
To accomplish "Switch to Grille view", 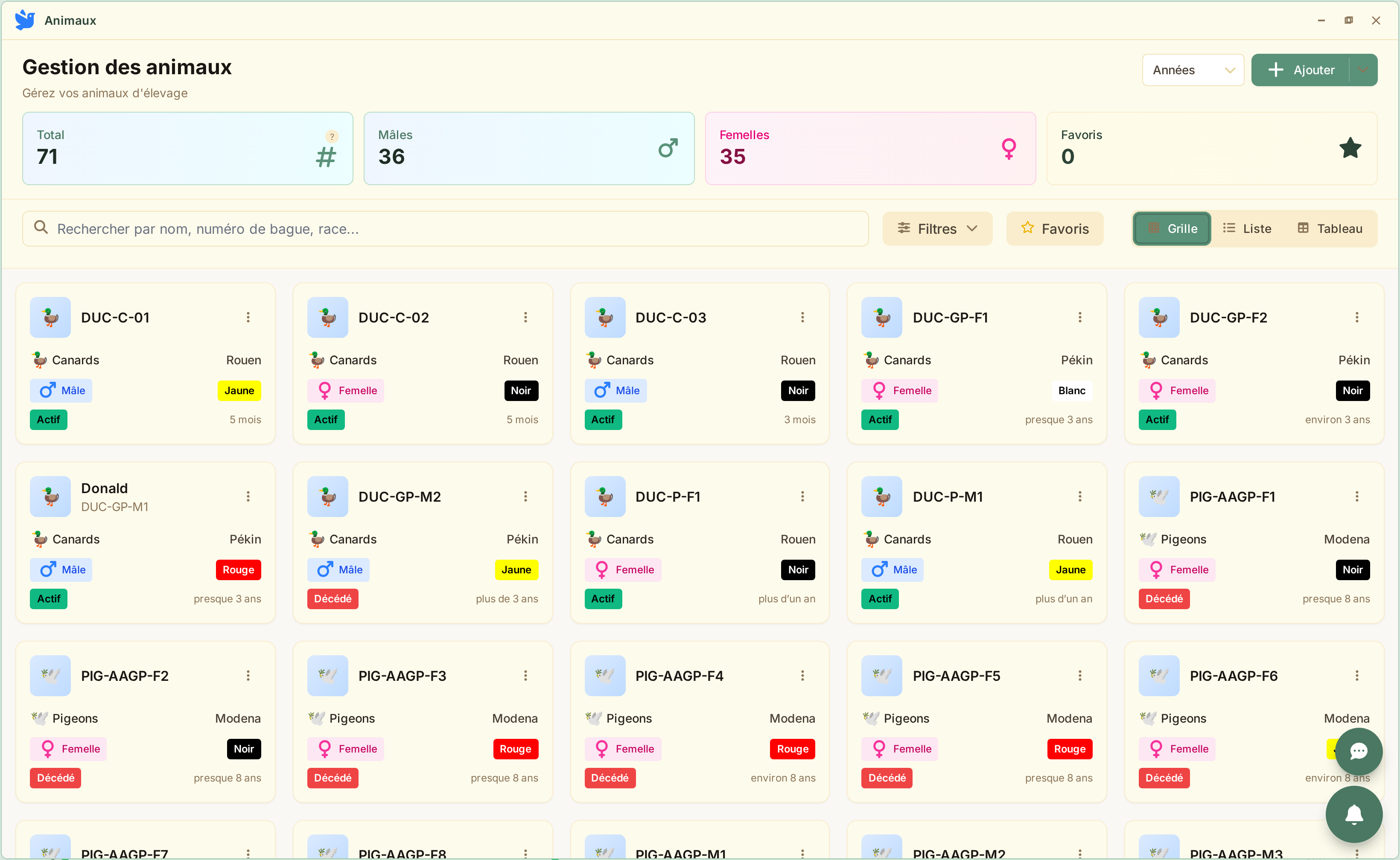I will 1172,229.
